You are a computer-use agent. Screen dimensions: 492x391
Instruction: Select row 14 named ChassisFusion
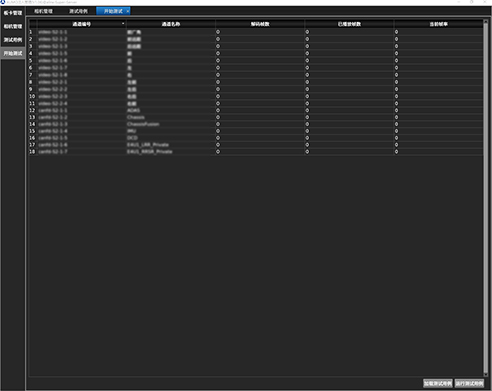tap(256, 124)
